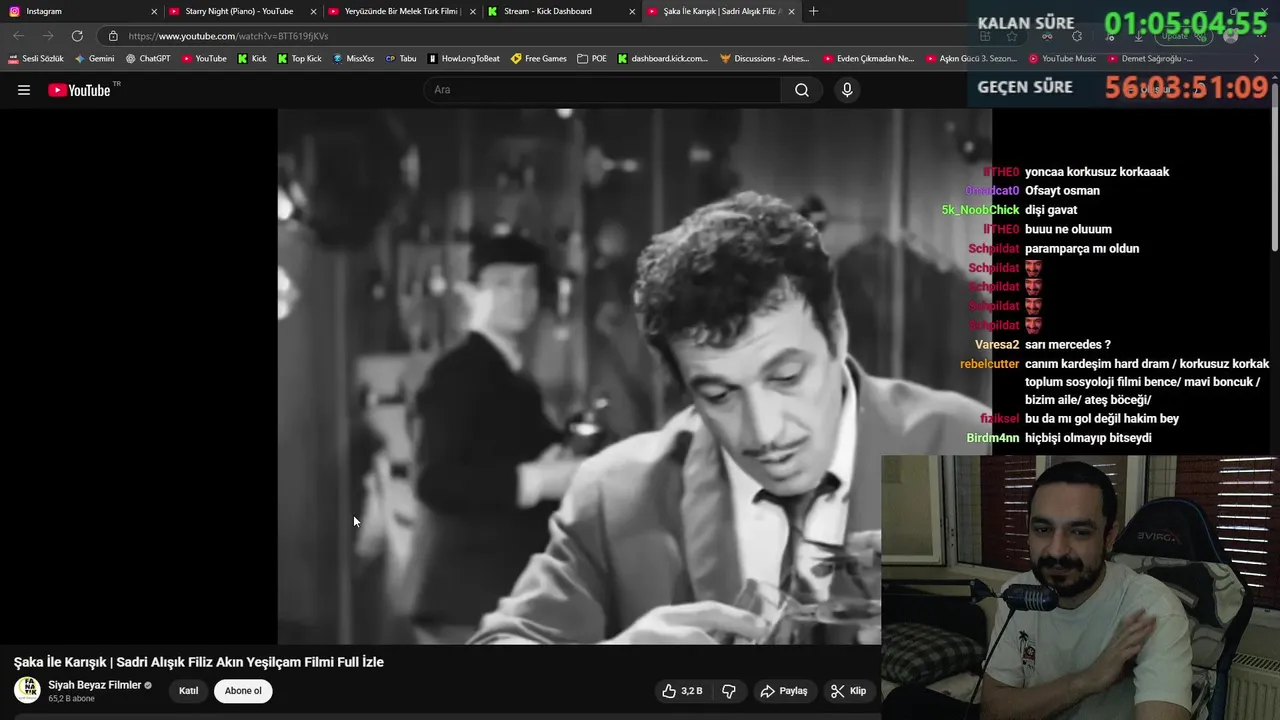Create a clip with the Klip button
The width and height of the screenshot is (1280, 720).
pos(848,691)
